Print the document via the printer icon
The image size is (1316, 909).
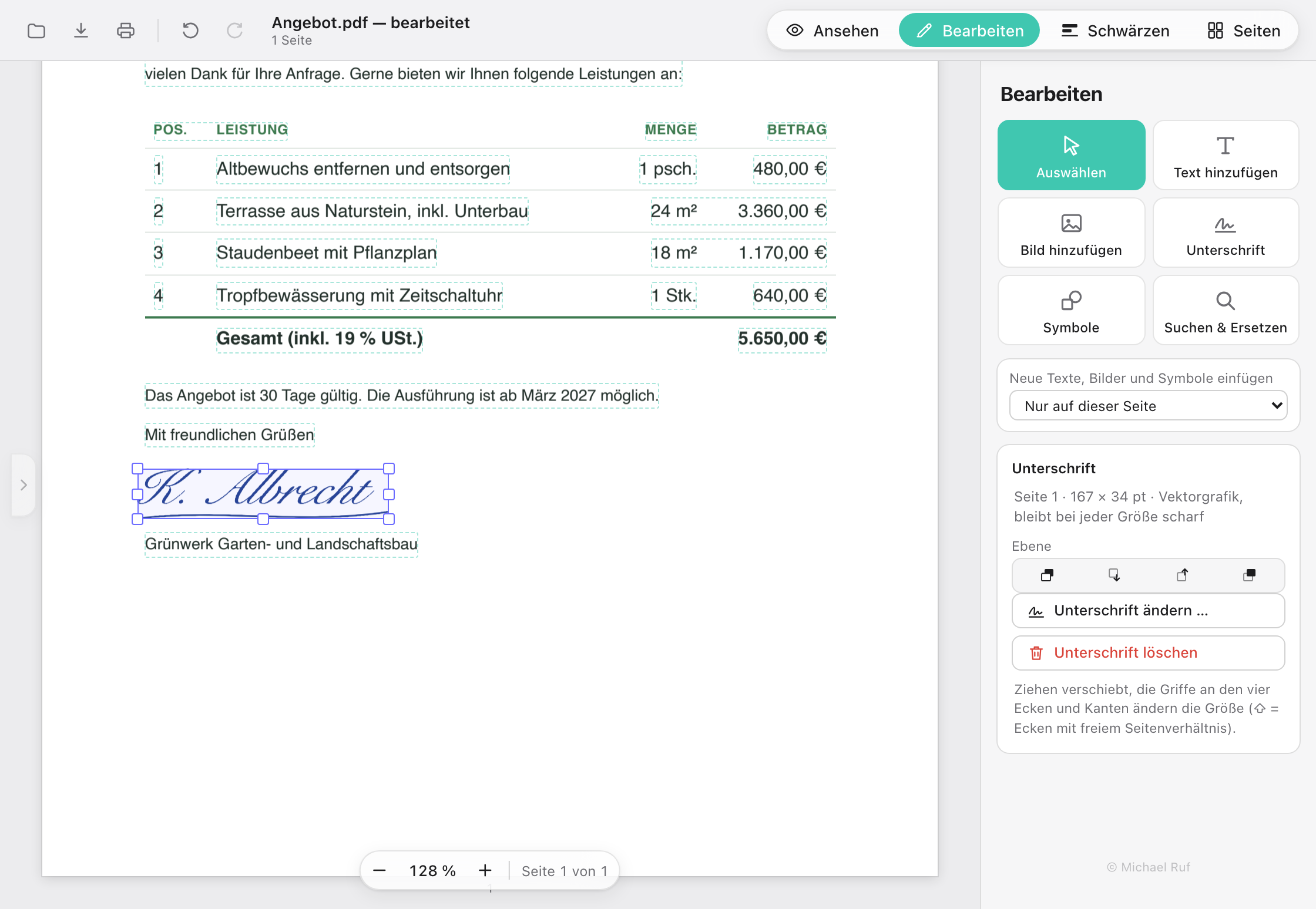pos(126,31)
